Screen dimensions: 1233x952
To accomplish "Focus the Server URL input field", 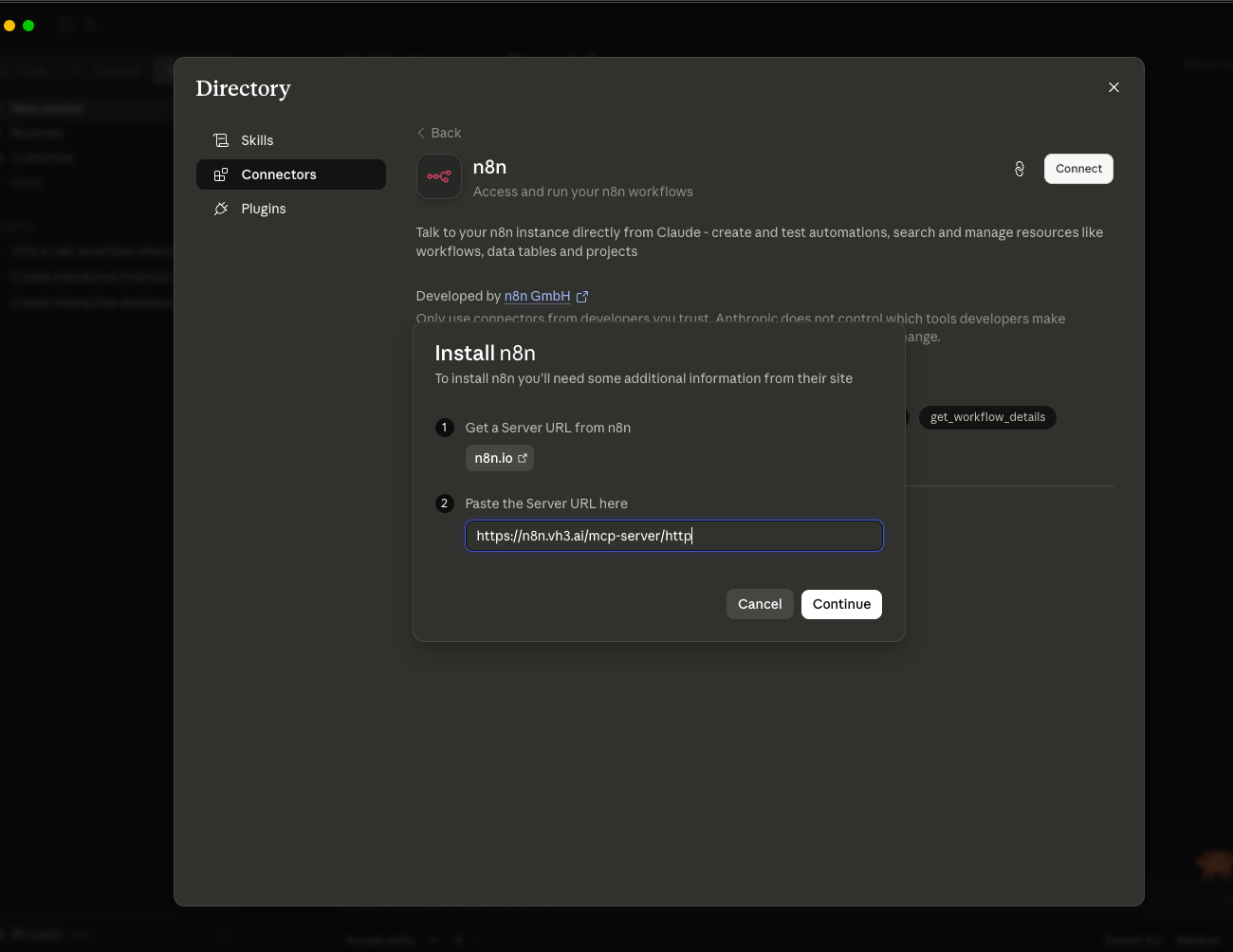I will [674, 536].
